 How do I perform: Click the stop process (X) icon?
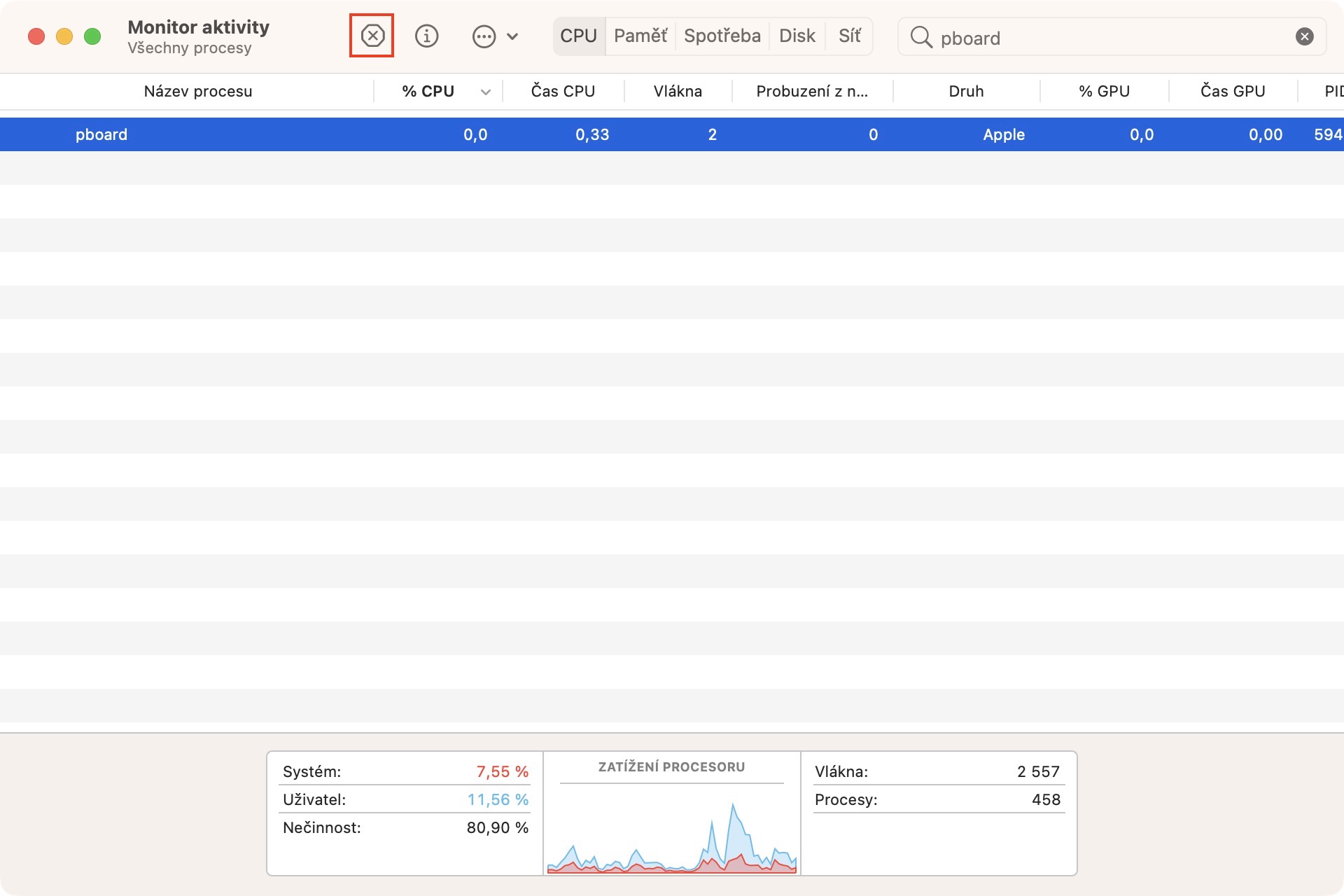click(x=372, y=36)
